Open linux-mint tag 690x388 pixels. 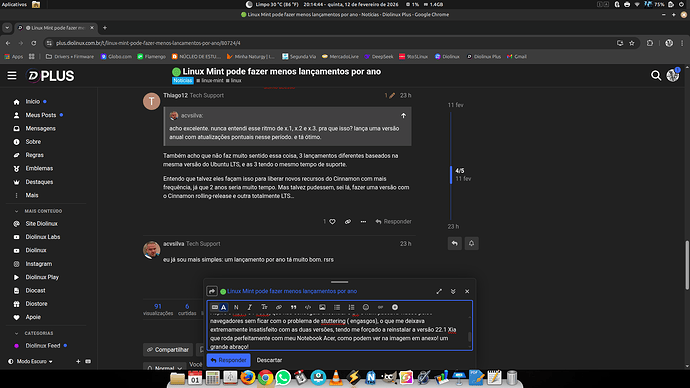pyautogui.click(x=210, y=81)
